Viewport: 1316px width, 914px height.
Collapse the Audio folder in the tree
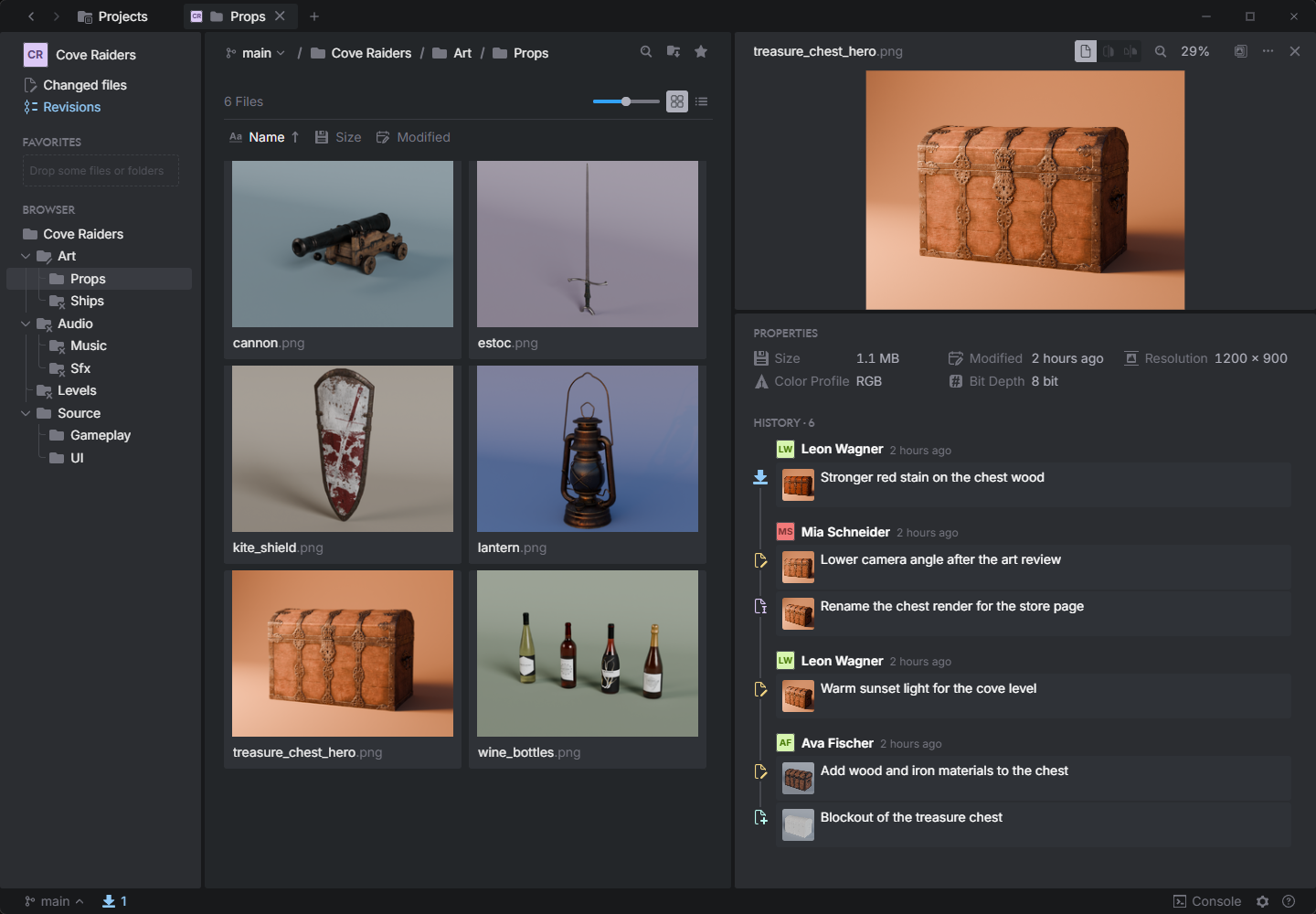tap(26, 324)
